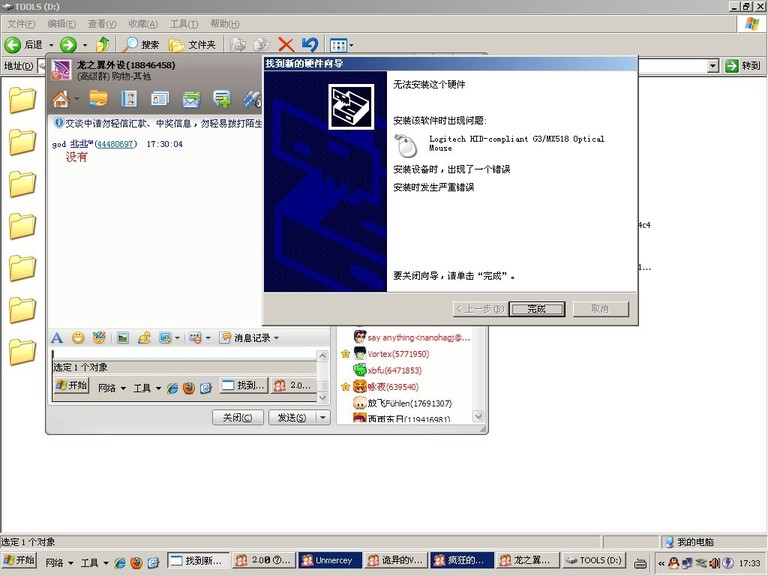Screen dimensions: 768x576
Task: Click the Firefox icon in taskbar quick launch
Action: click(134, 562)
